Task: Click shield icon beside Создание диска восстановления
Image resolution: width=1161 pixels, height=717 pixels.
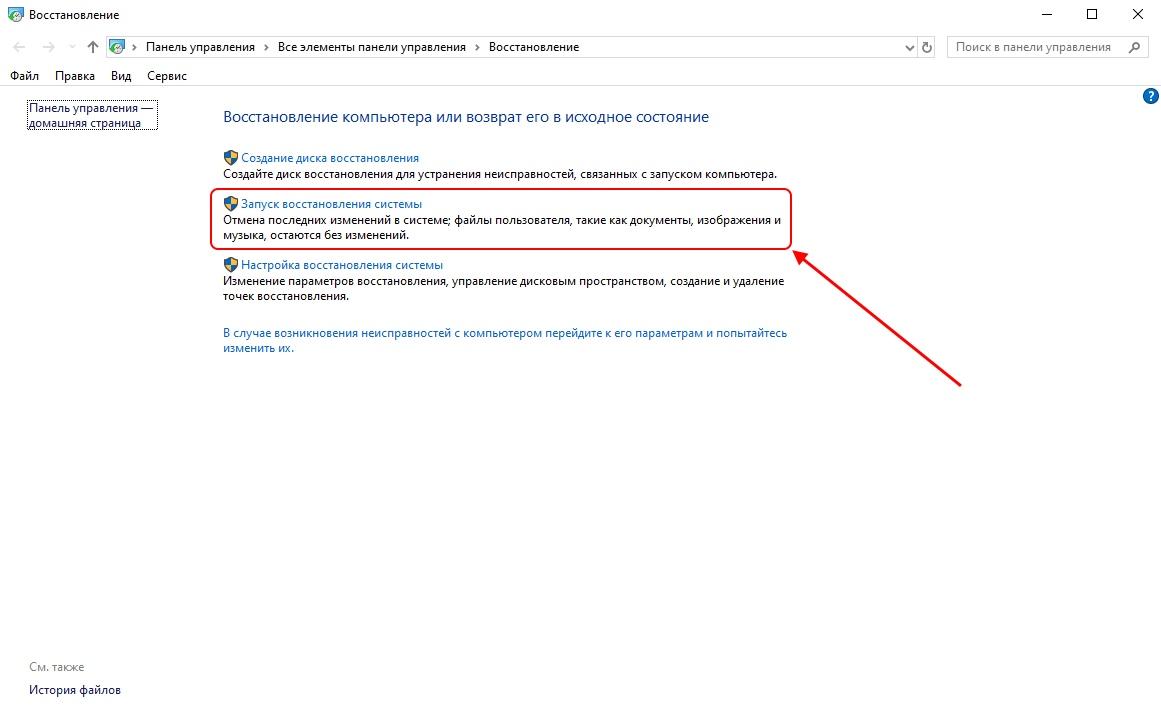Action: point(231,158)
